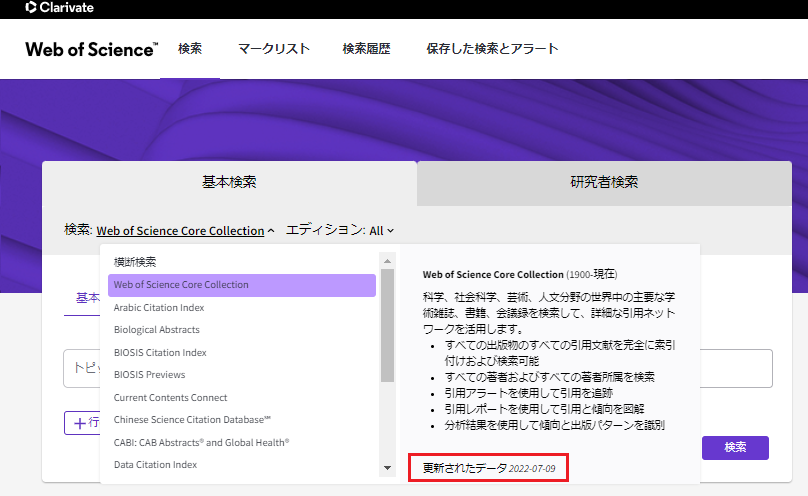Choose Chinese Science Citation Database

192,420
